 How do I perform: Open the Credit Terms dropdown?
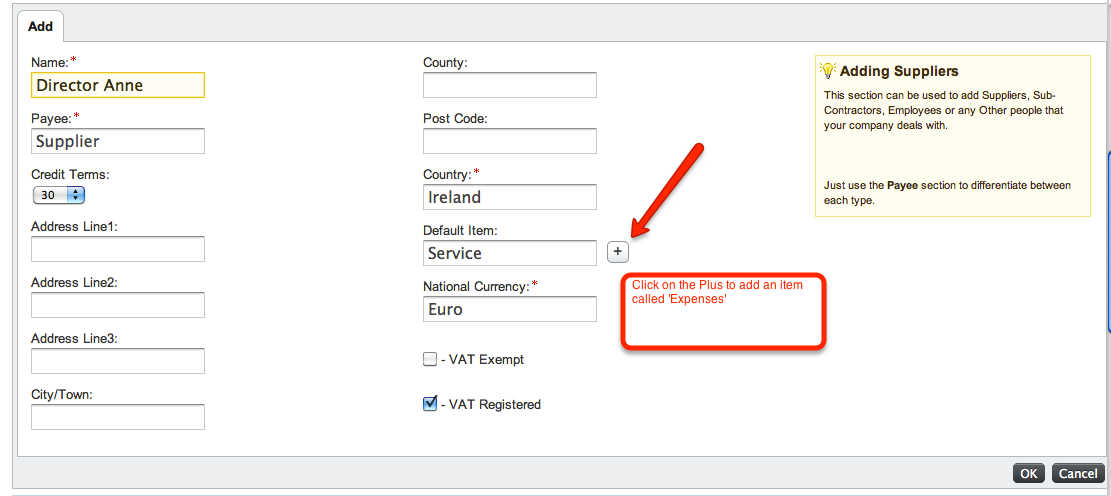click(x=59, y=195)
